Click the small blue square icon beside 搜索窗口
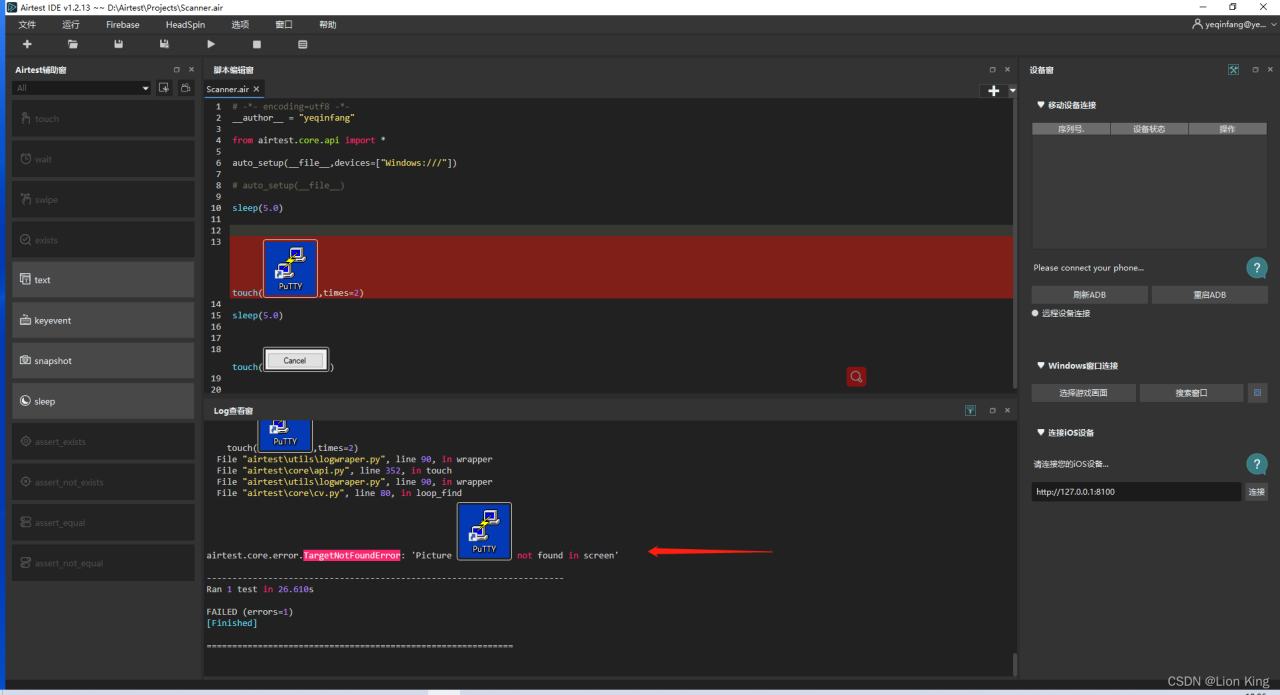1280x695 pixels. tap(1258, 393)
